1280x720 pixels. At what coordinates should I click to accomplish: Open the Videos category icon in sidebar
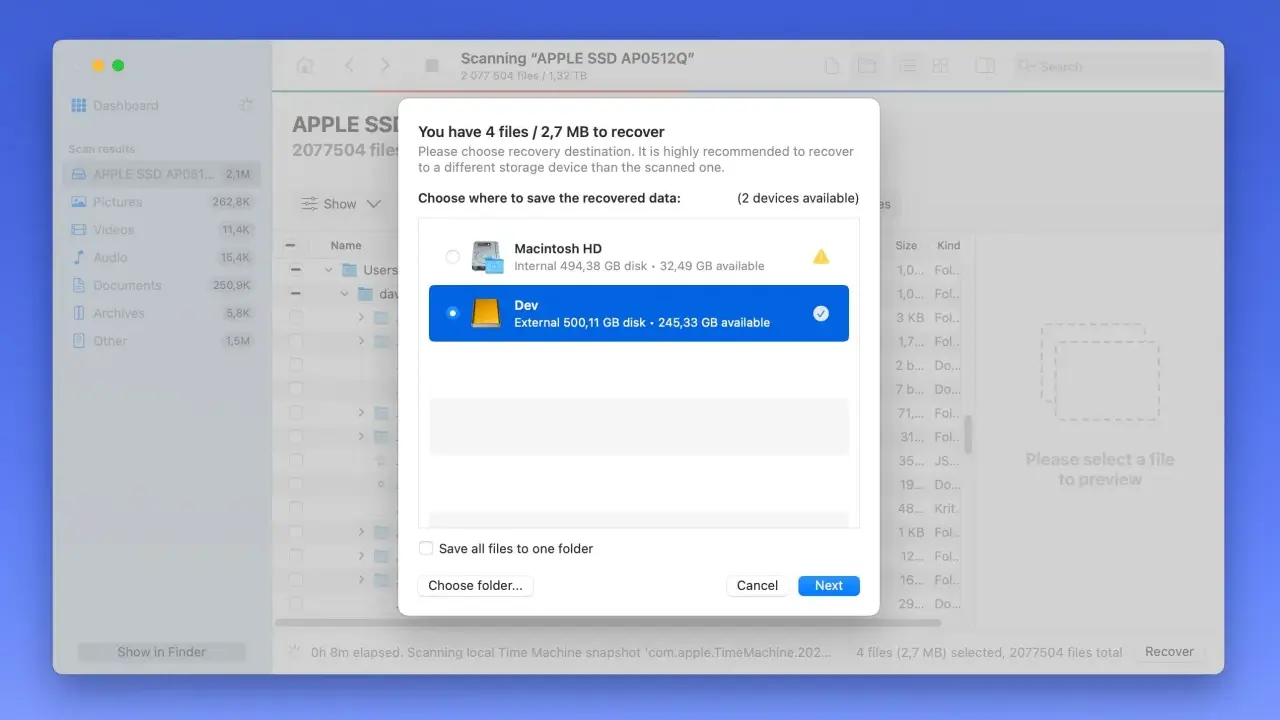[79, 230]
